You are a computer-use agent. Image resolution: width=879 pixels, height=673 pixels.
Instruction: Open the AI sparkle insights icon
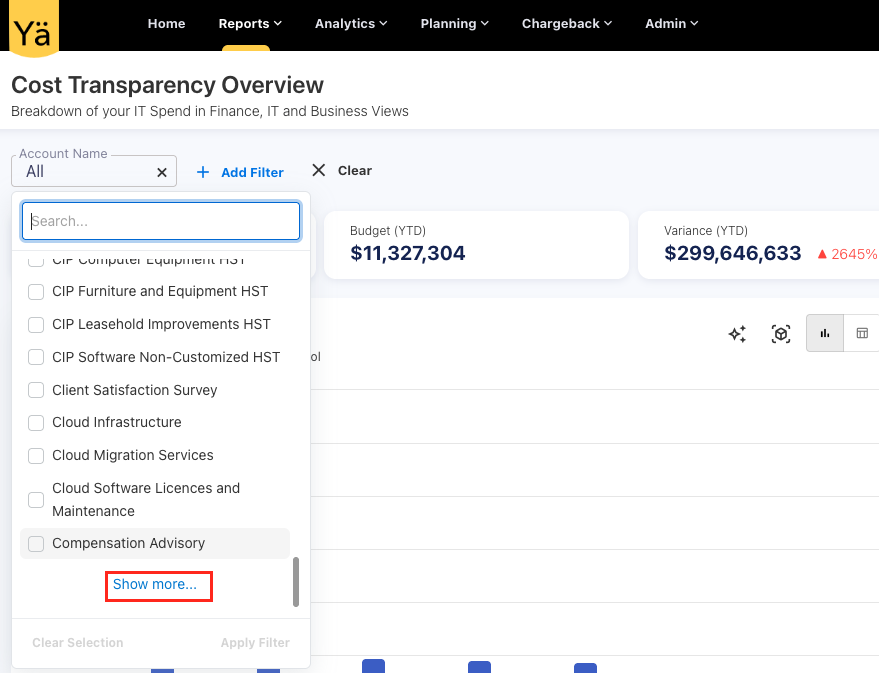point(737,334)
